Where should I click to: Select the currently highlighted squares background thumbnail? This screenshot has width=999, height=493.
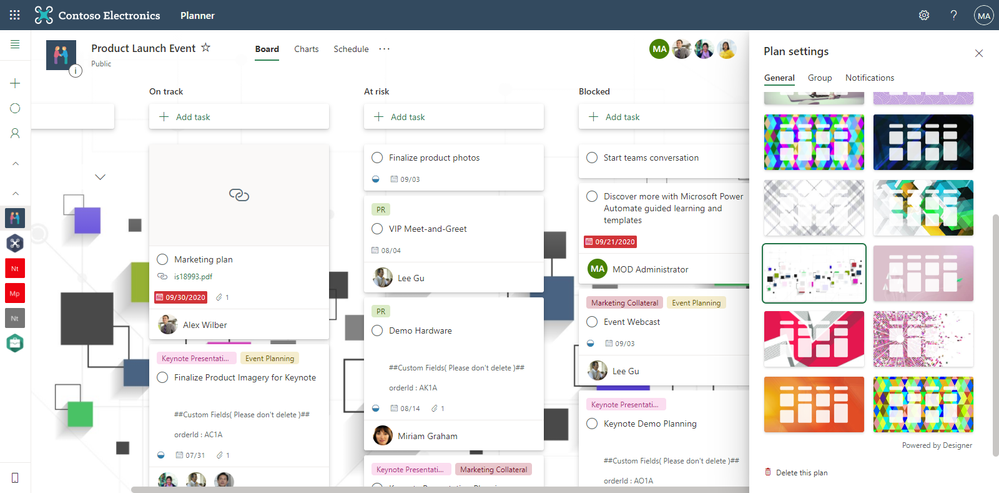814,273
